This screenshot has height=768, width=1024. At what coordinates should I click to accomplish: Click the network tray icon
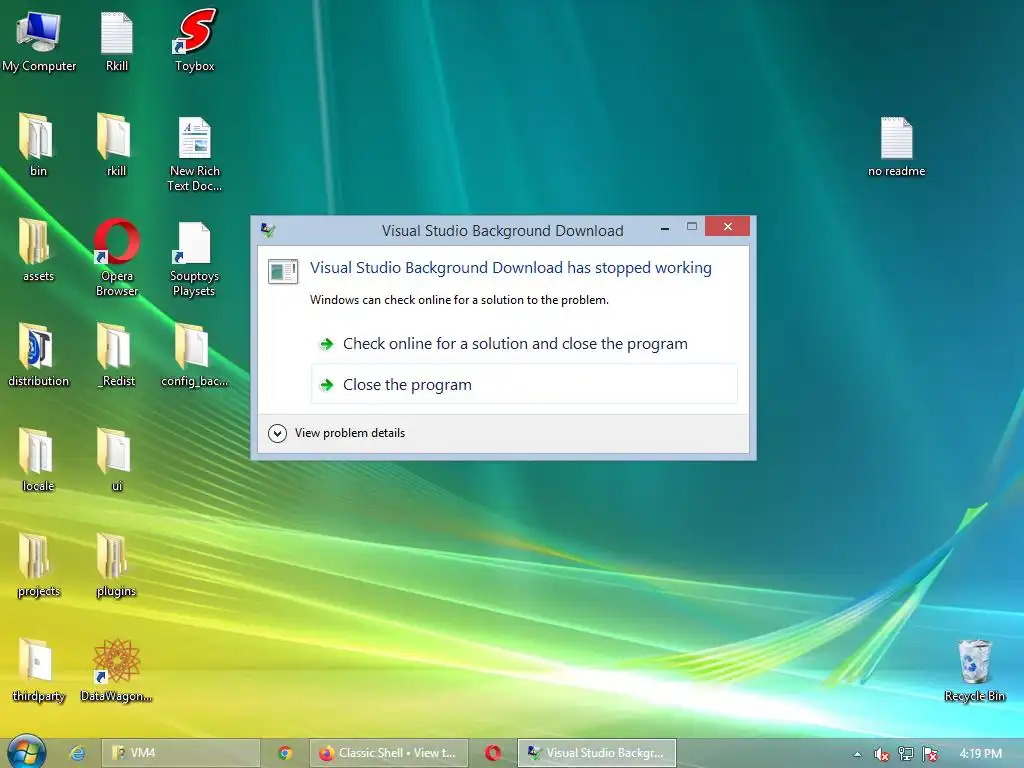906,754
